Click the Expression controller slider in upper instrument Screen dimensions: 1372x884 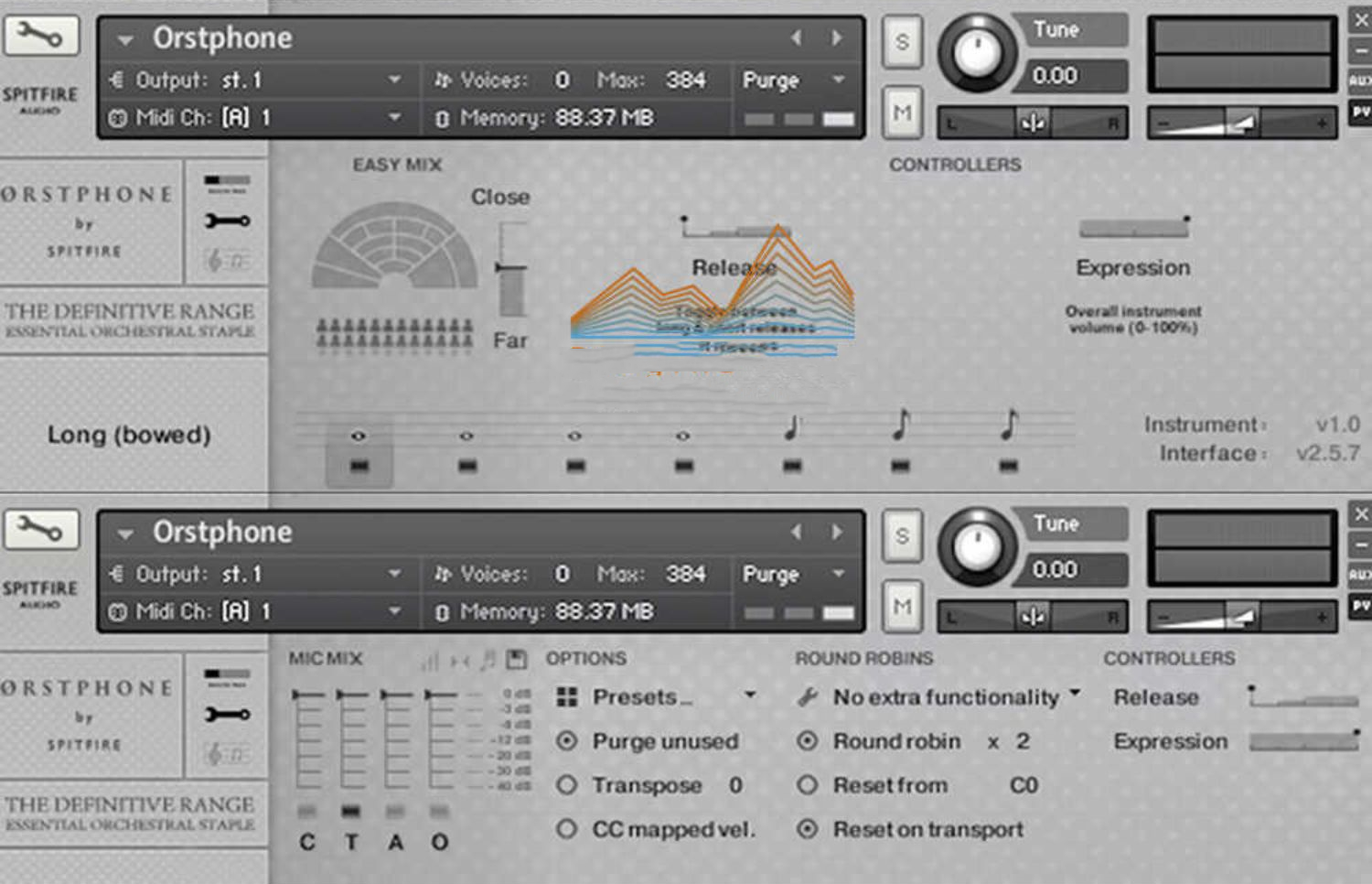pos(1134,227)
